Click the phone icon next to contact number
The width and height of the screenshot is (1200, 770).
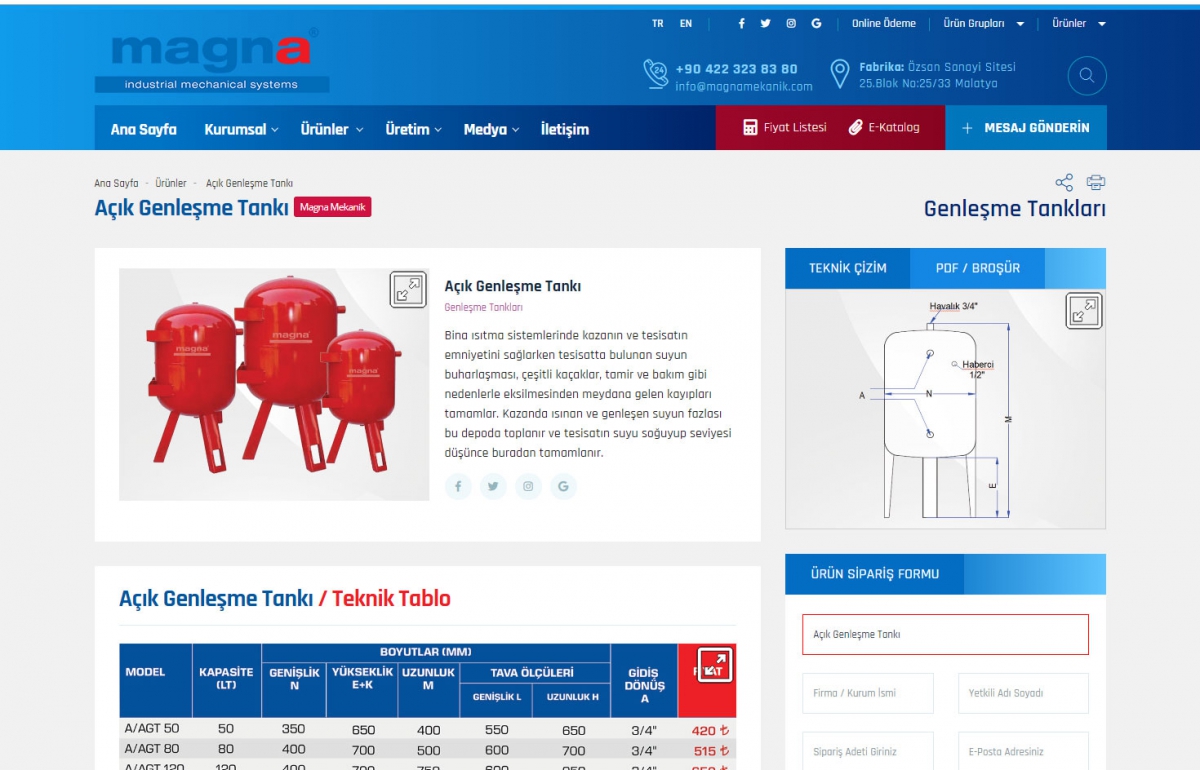click(655, 74)
